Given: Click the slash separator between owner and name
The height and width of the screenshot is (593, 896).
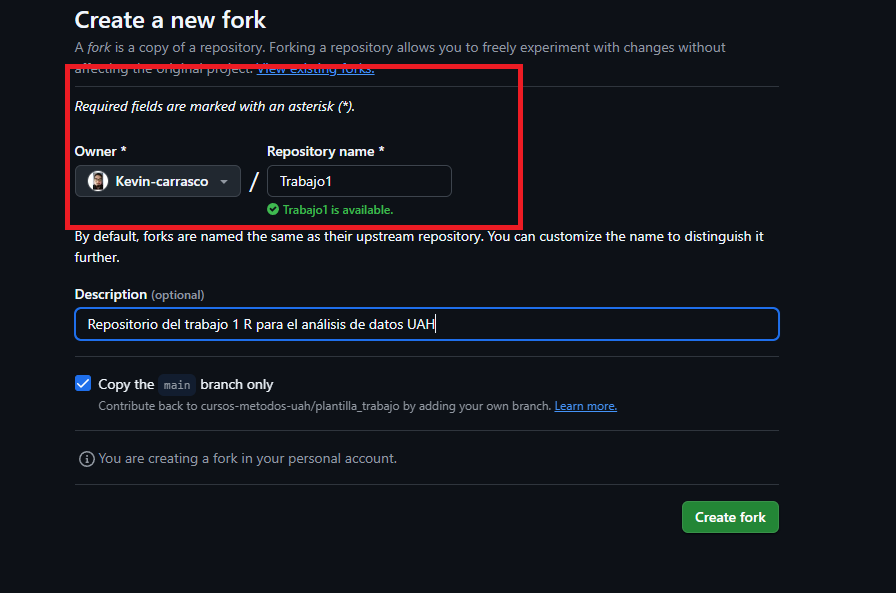Looking at the screenshot, I should [254, 181].
